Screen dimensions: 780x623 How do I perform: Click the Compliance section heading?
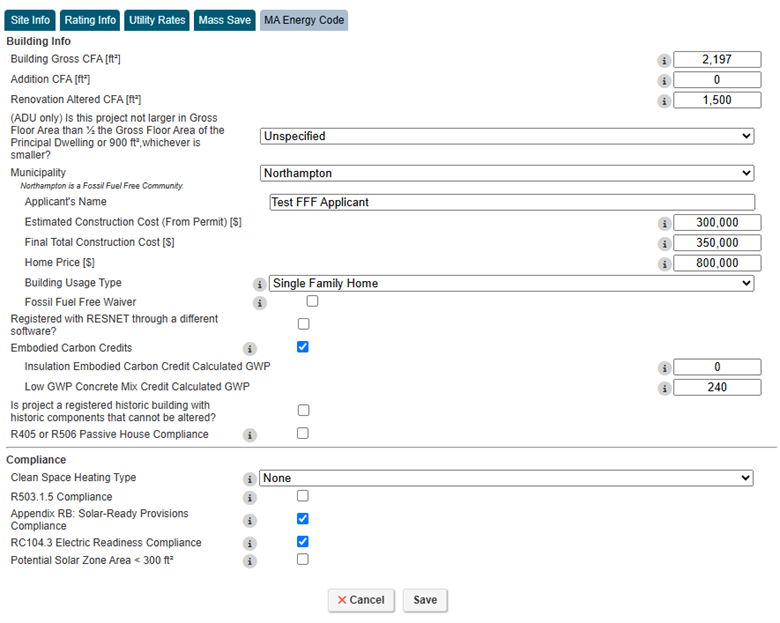tap(36, 460)
